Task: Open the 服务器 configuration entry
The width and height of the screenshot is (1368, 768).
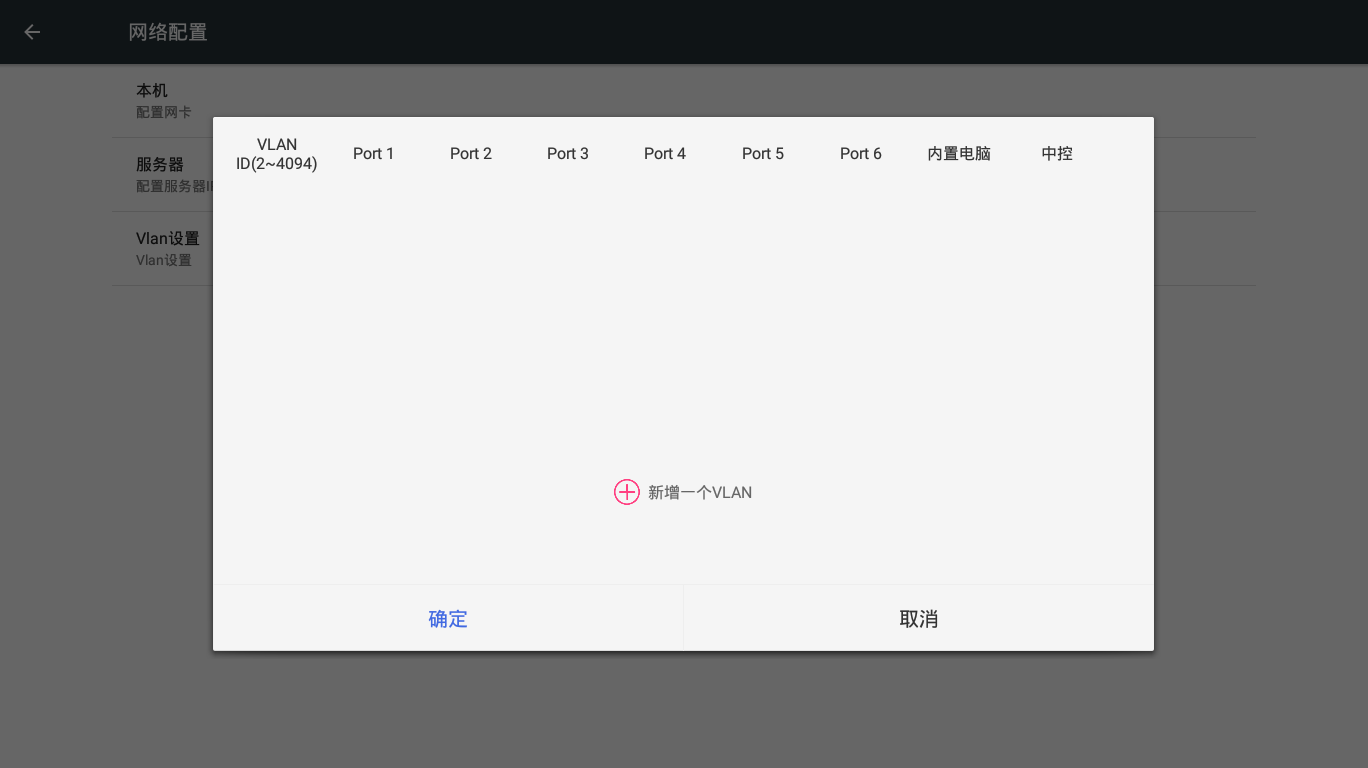Action: pyautogui.click(x=172, y=174)
